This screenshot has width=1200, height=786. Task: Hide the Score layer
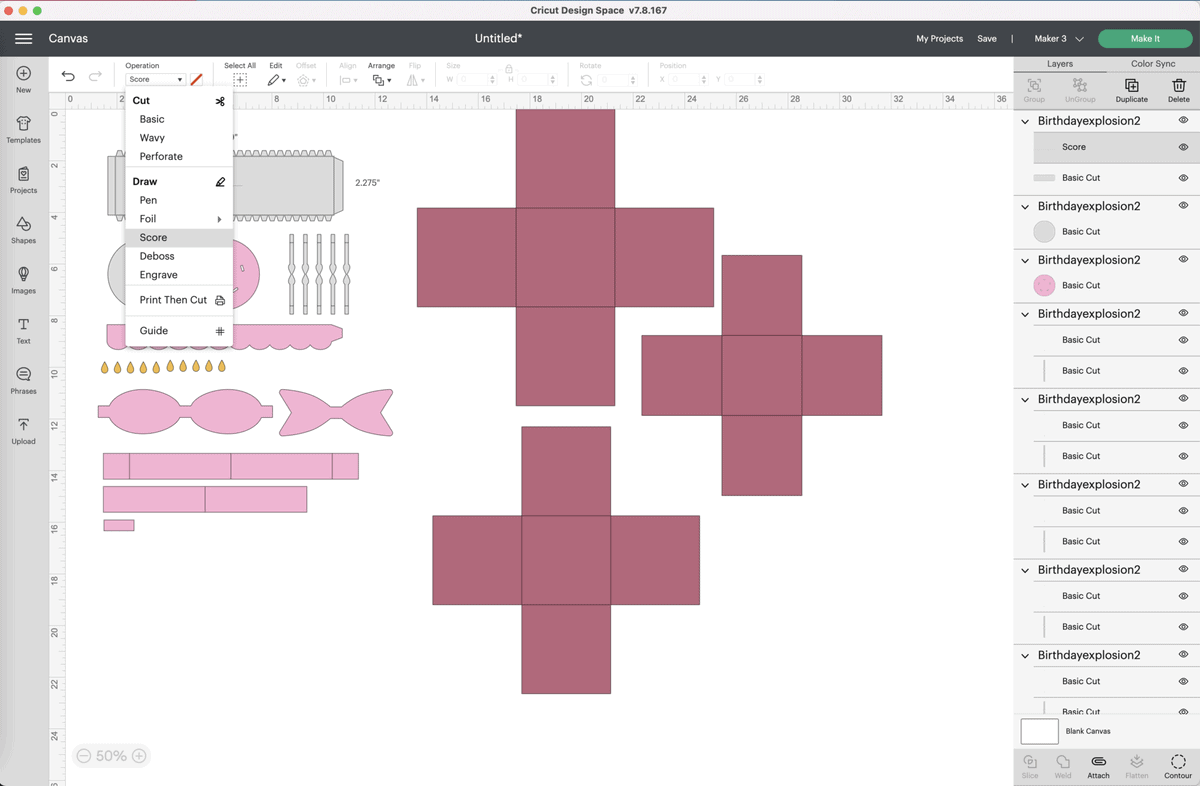[1183, 147]
